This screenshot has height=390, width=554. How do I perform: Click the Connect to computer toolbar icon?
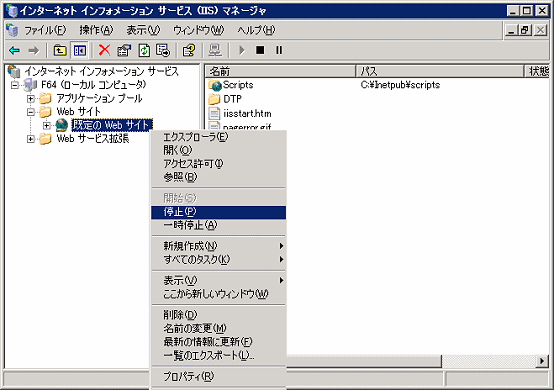[215, 51]
